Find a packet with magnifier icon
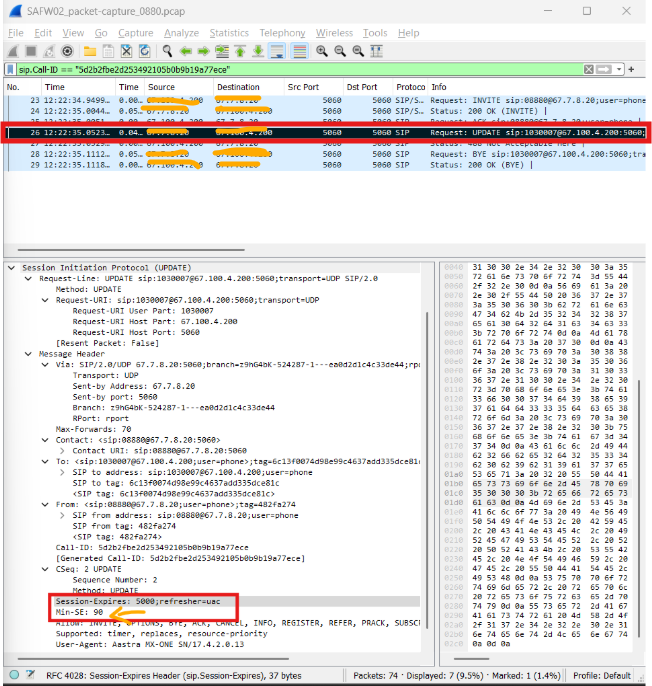The image size is (652, 686). tap(167, 52)
